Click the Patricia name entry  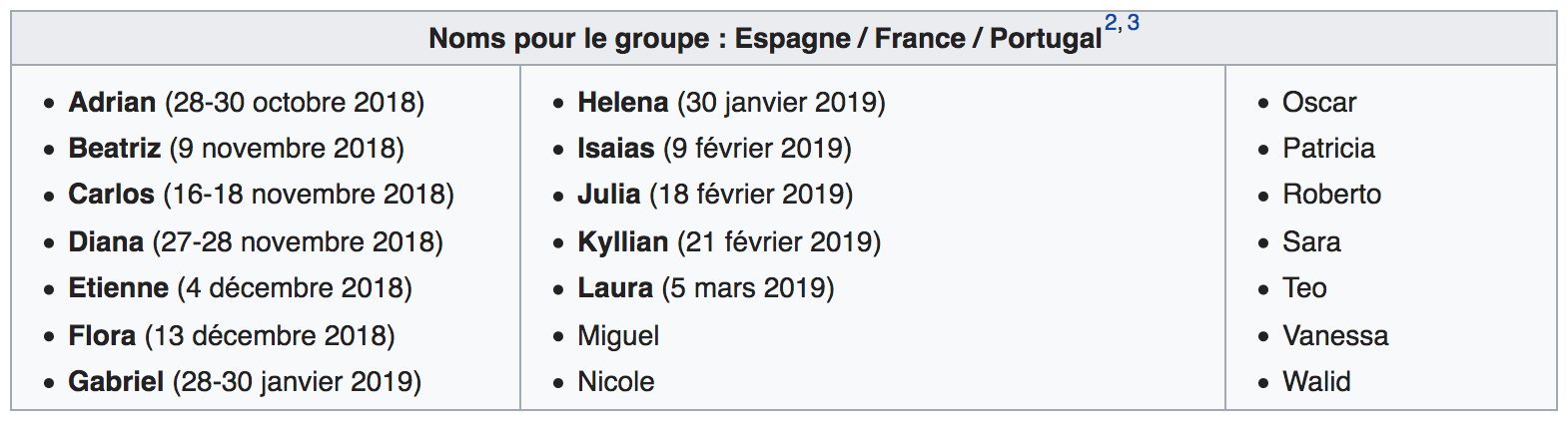tap(1328, 149)
